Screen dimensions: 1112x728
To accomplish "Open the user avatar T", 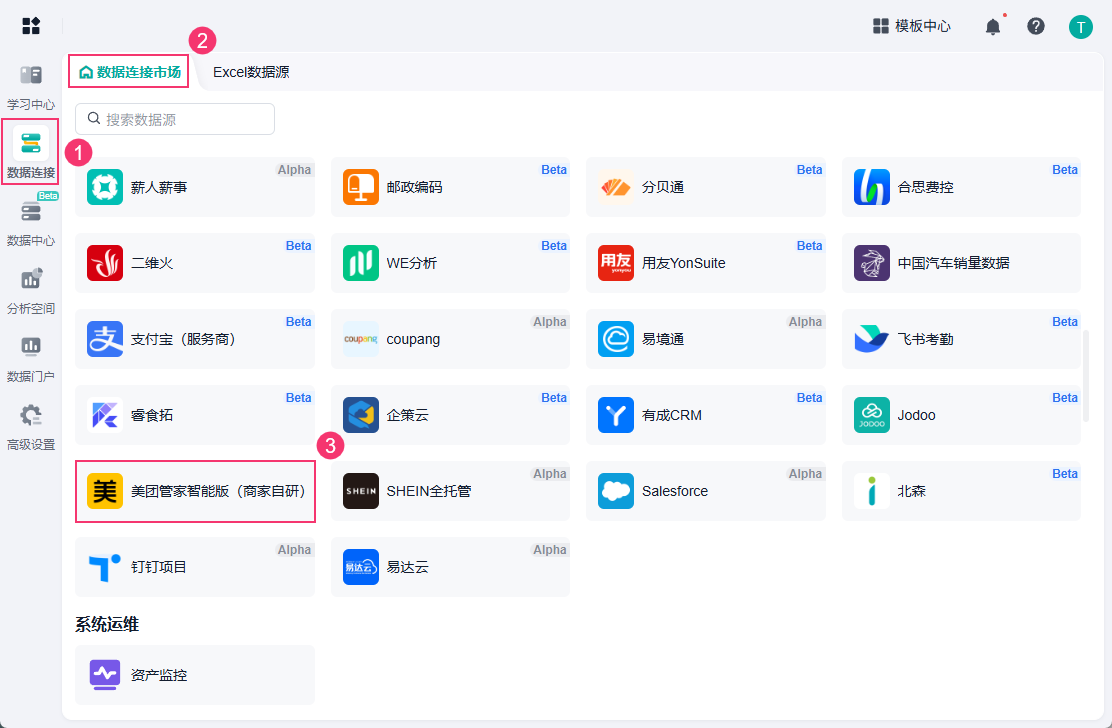I will pos(1081,27).
